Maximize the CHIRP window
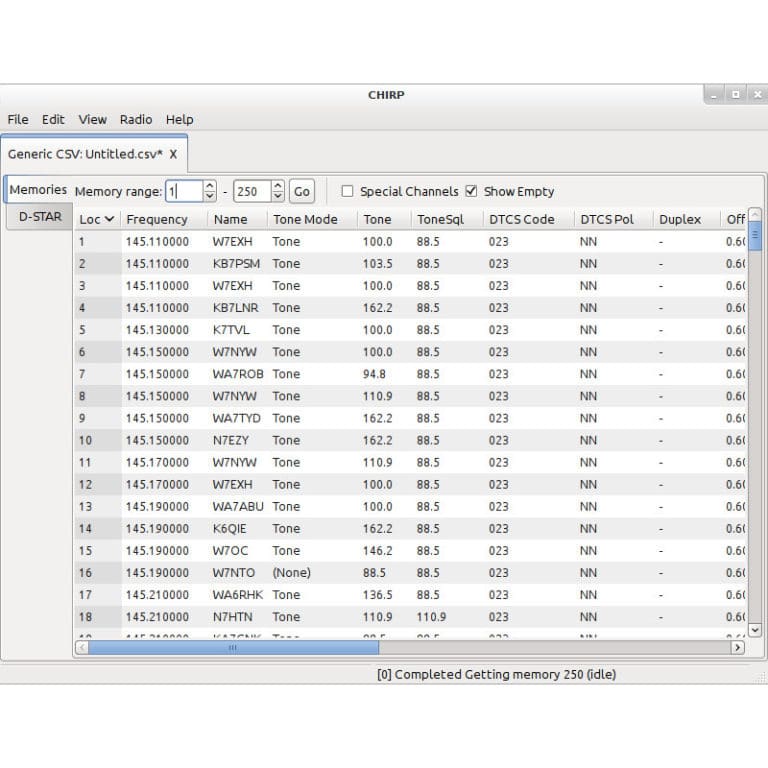Viewport: 768px width, 768px height. click(735, 94)
